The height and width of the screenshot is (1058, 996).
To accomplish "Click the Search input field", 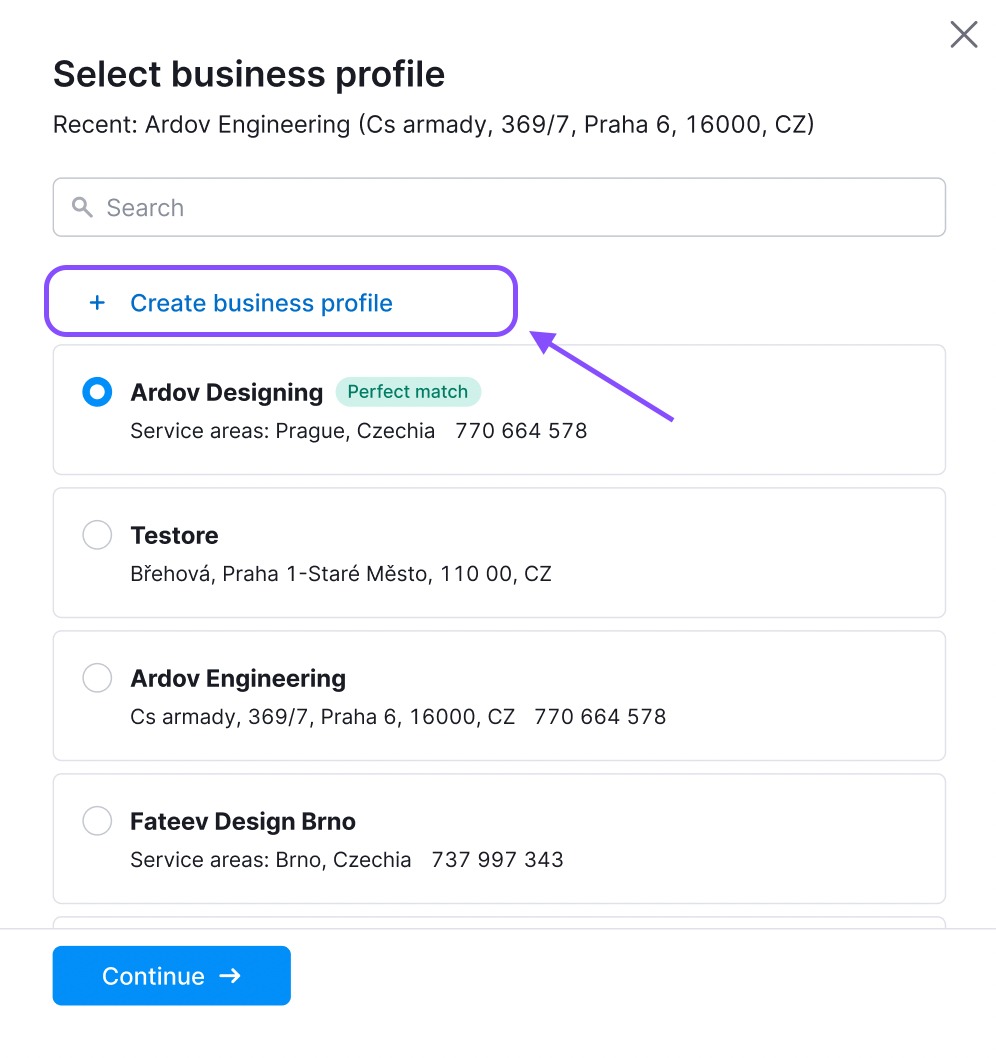I will 400,207.
